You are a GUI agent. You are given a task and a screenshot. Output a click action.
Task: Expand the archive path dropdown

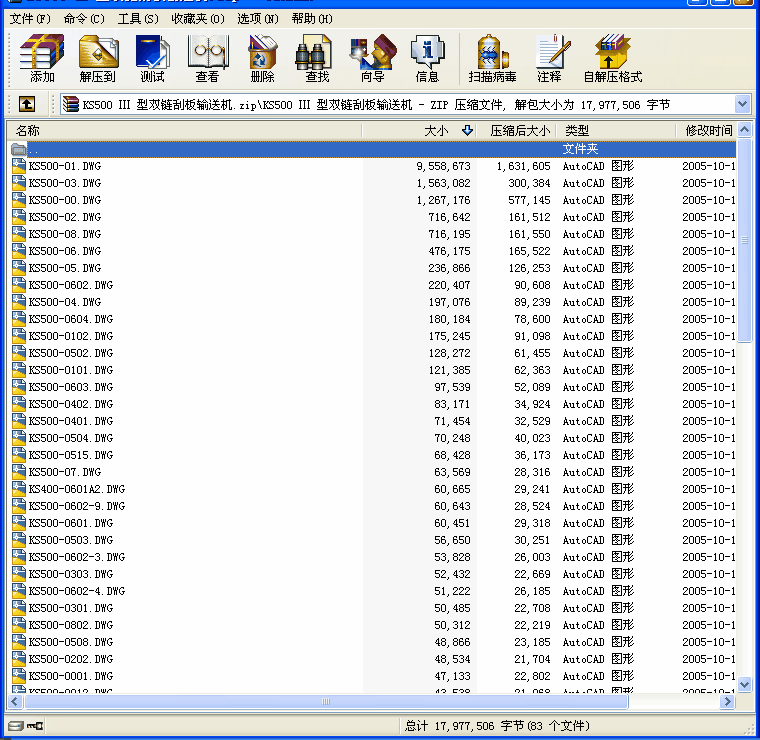coord(742,104)
